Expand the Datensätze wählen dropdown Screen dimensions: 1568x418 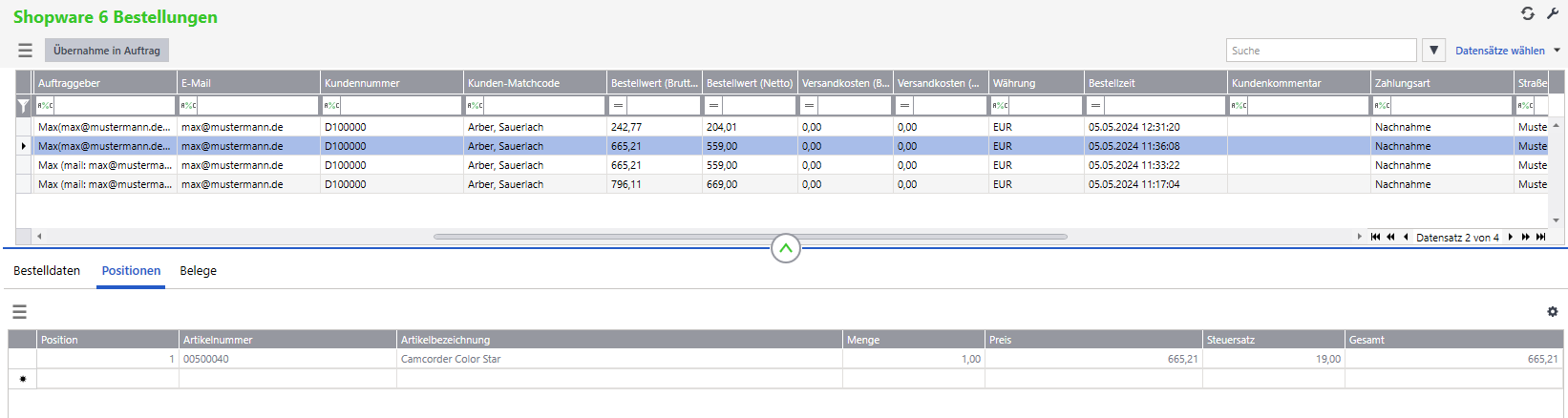[1557, 51]
